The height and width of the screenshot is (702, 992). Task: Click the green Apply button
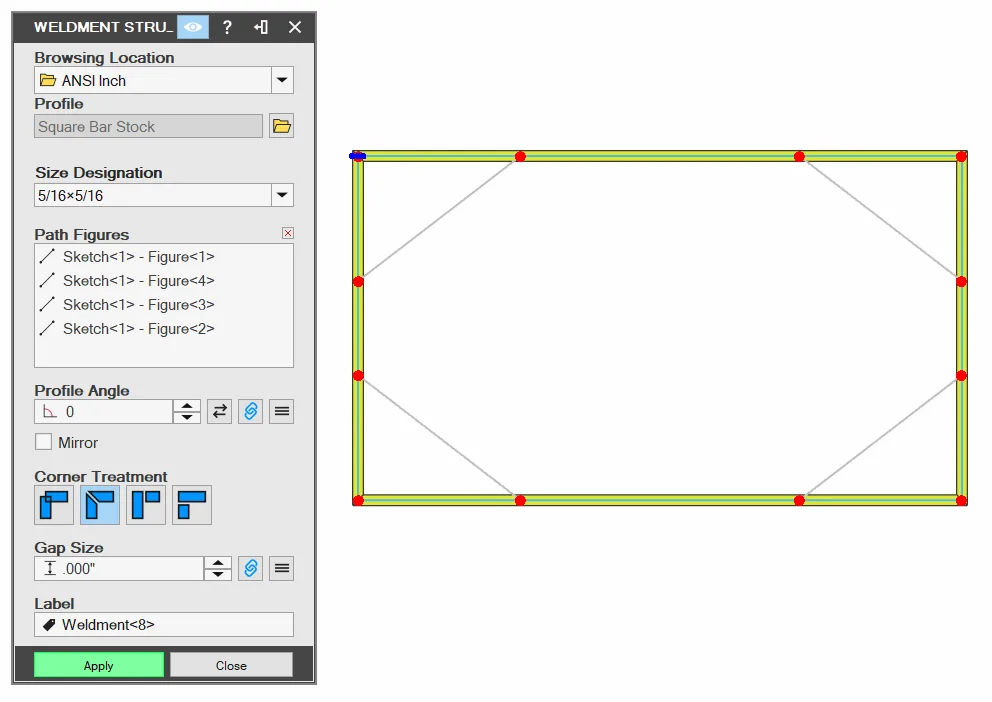[99, 665]
